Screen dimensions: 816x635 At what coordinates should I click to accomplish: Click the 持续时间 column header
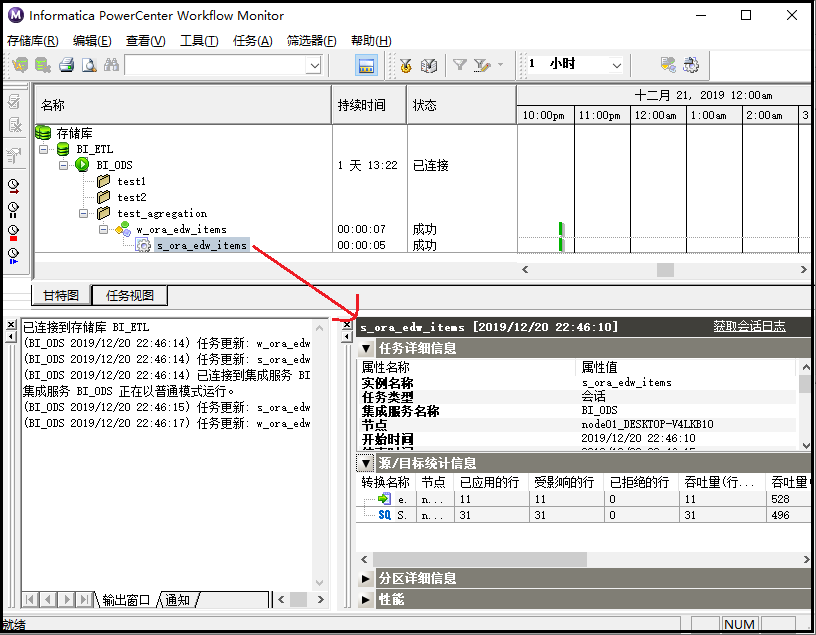point(369,105)
